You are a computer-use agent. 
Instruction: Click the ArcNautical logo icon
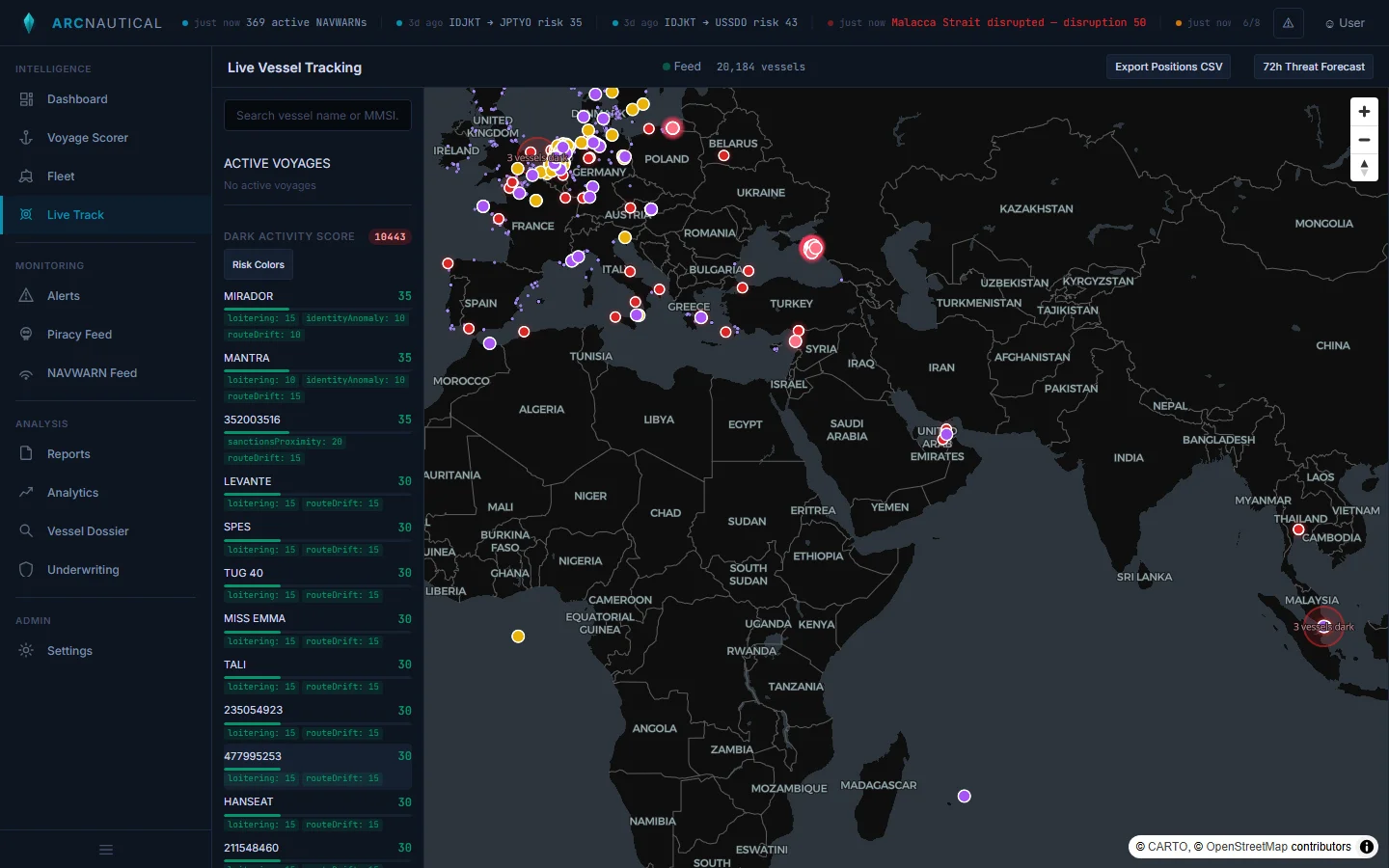coord(29,23)
